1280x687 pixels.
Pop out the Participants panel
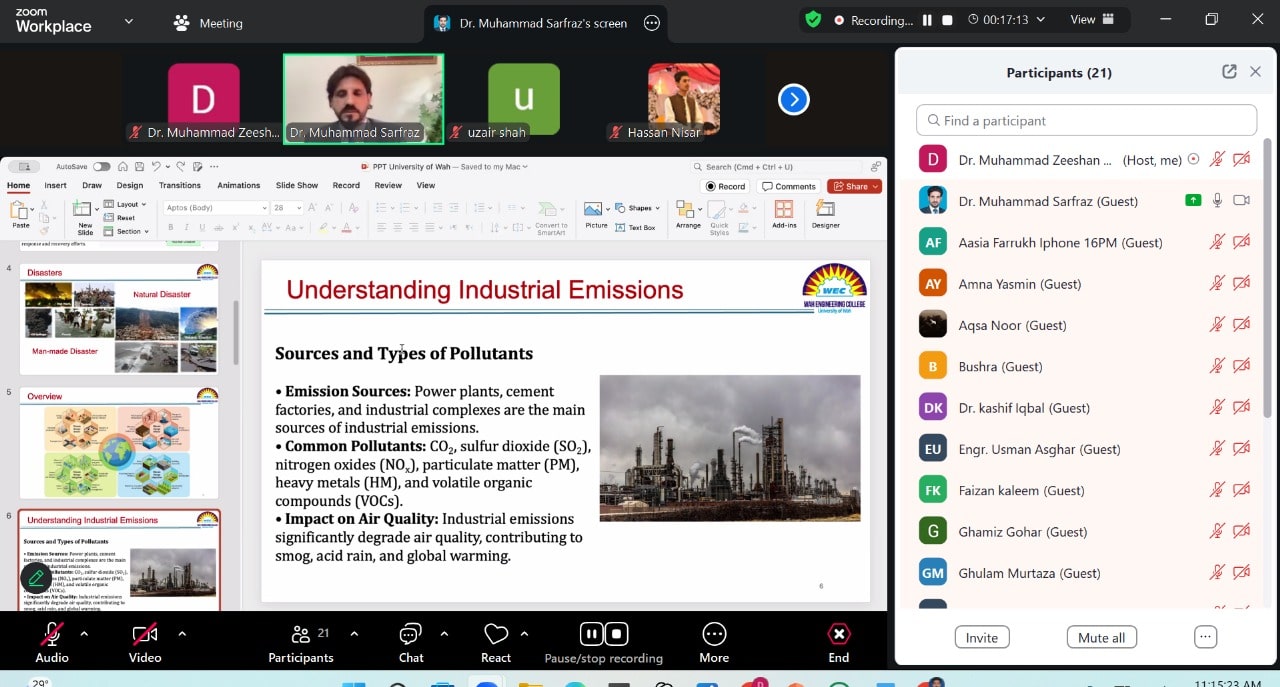tap(1229, 72)
